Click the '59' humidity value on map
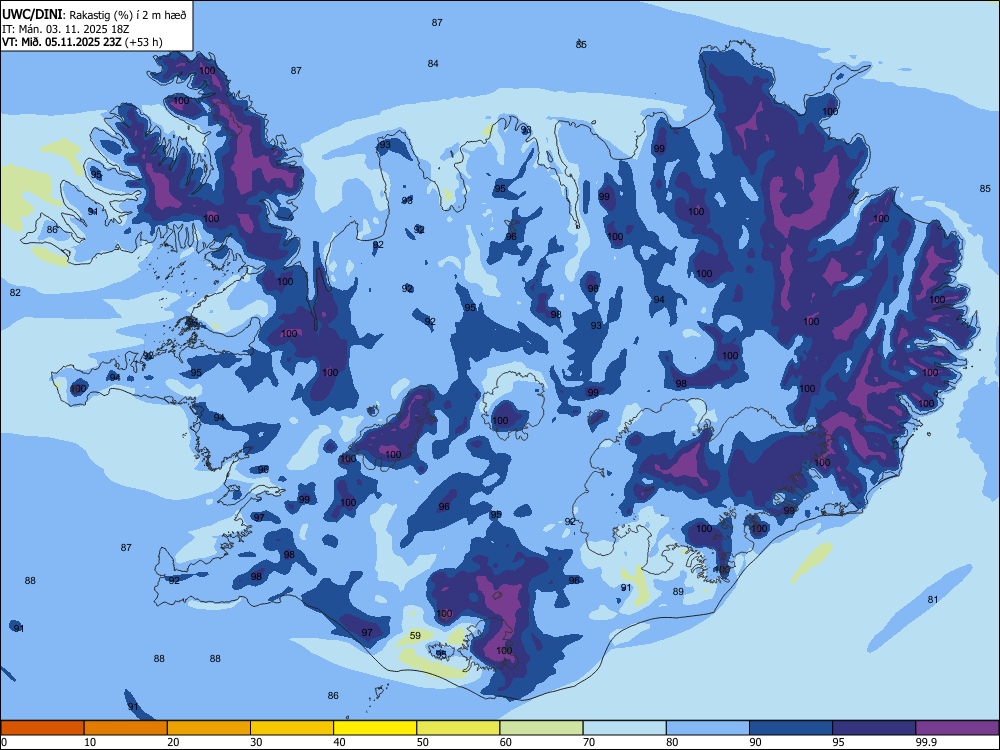The width and height of the screenshot is (1000, 750). pos(415,635)
